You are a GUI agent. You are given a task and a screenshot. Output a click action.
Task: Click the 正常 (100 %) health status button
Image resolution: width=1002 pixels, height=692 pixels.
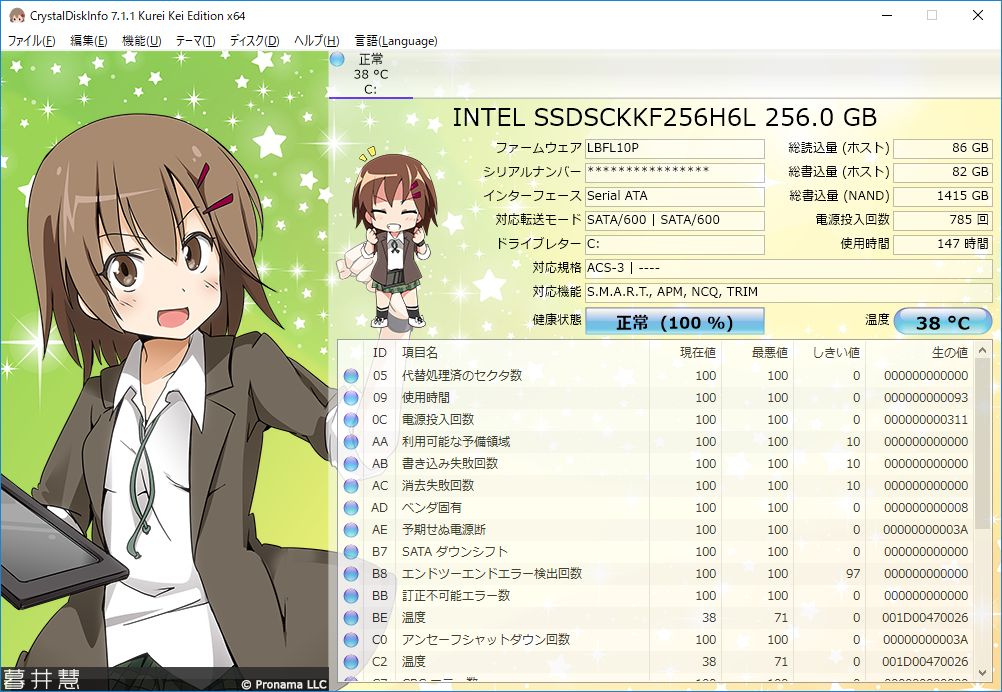click(x=674, y=322)
